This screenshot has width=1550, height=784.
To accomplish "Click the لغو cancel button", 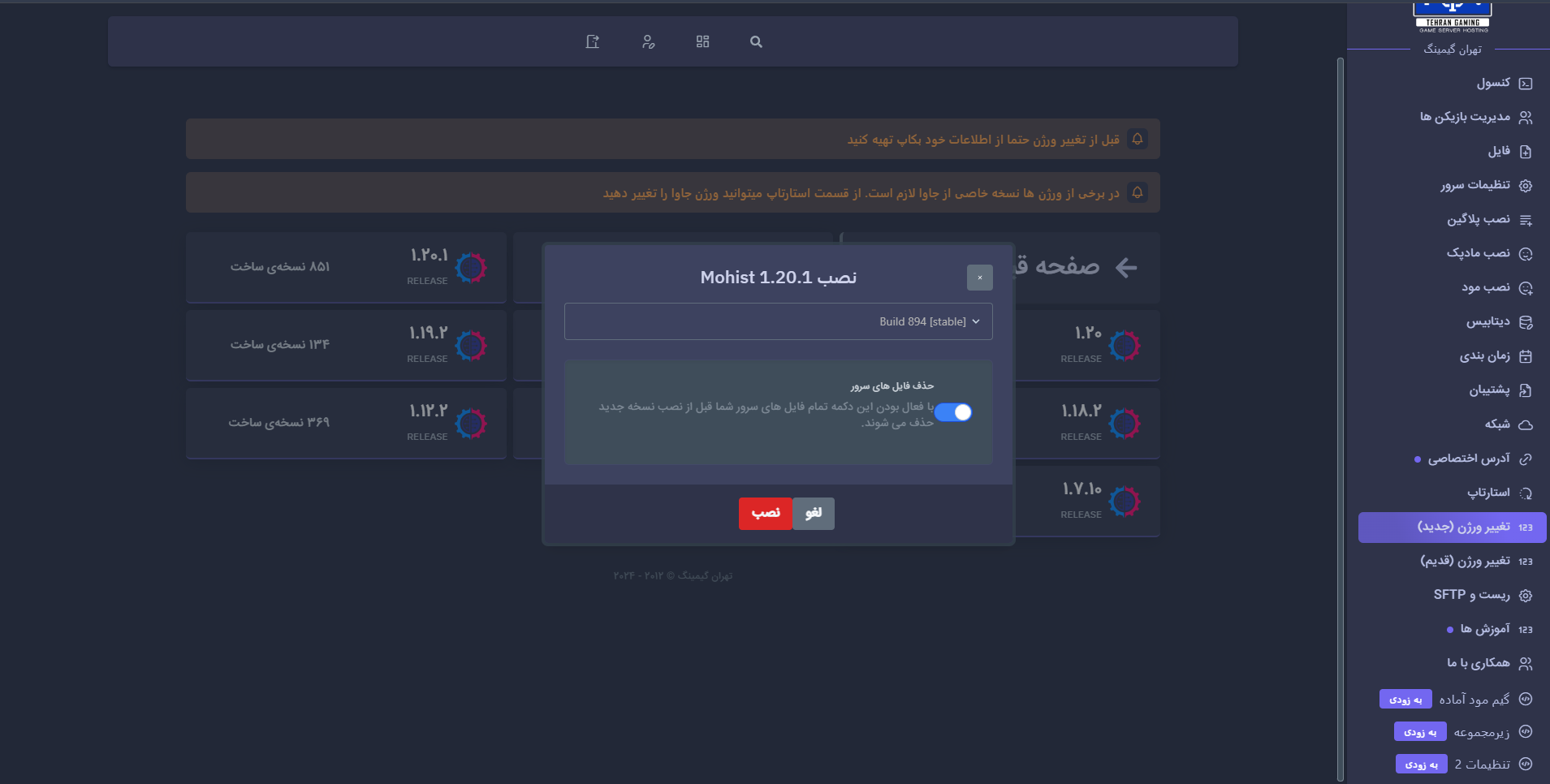I will point(814,514).
